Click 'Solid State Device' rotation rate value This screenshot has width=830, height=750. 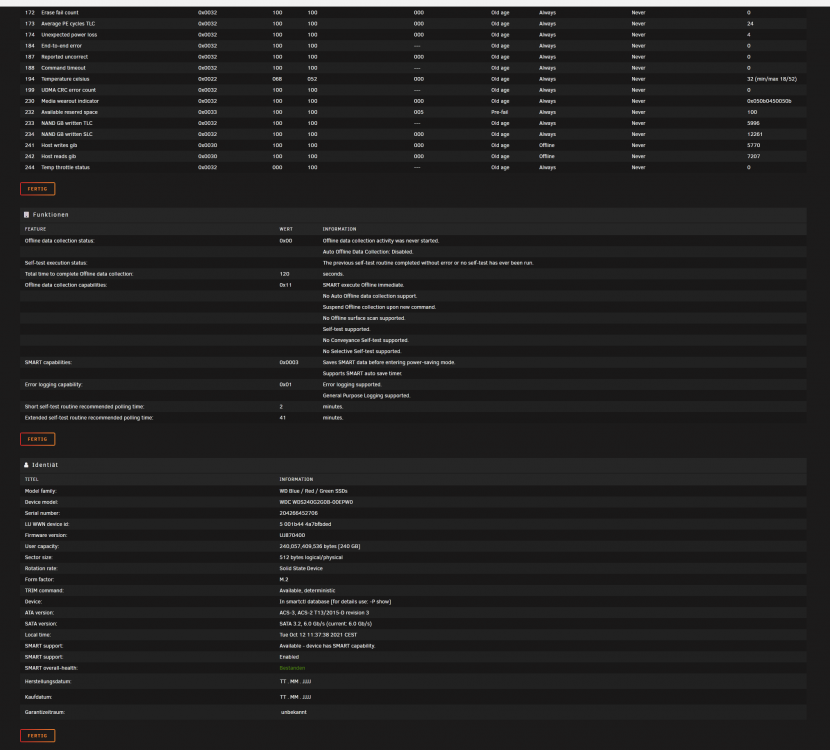pyautogui.click(x=301, y=569)
